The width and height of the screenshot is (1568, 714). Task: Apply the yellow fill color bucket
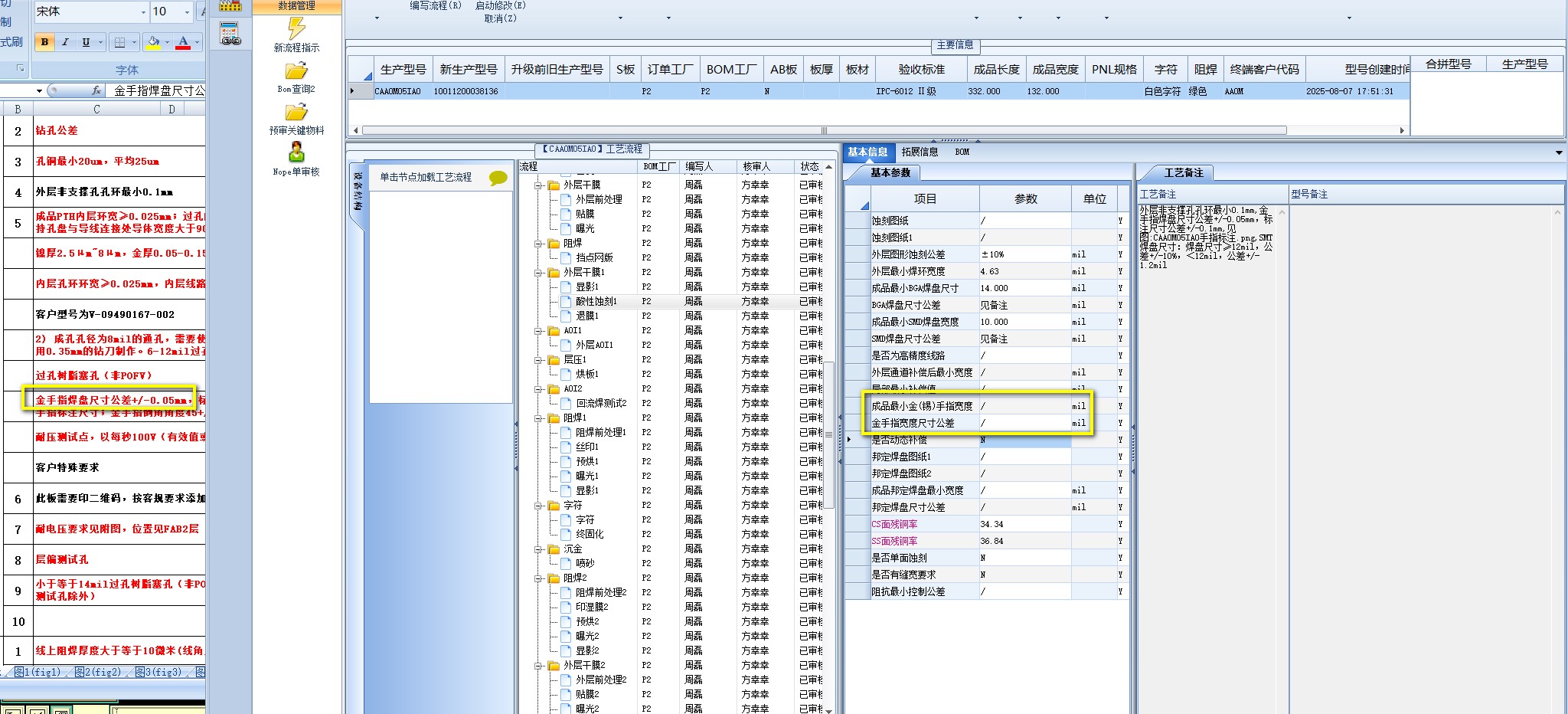[x=153, y=42]
